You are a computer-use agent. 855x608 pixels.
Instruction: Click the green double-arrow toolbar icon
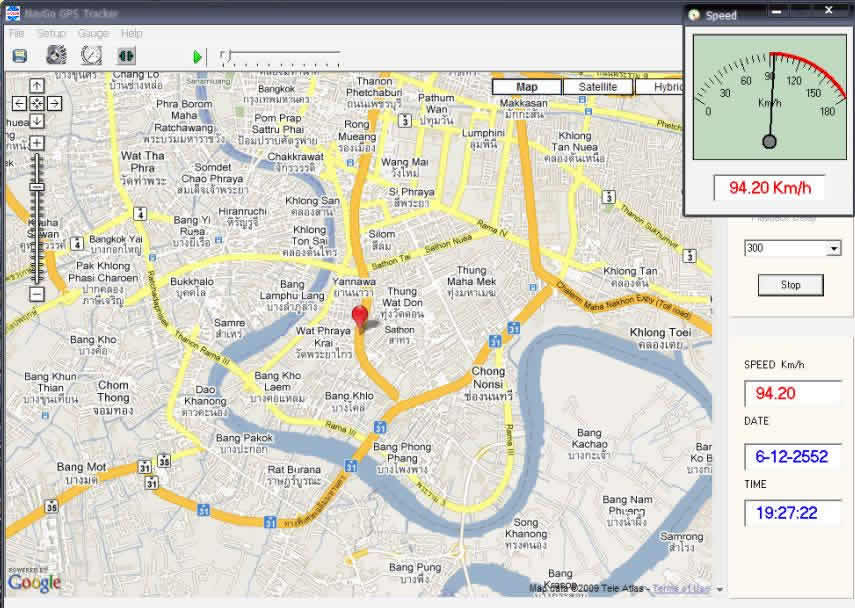tap(126, 56)
